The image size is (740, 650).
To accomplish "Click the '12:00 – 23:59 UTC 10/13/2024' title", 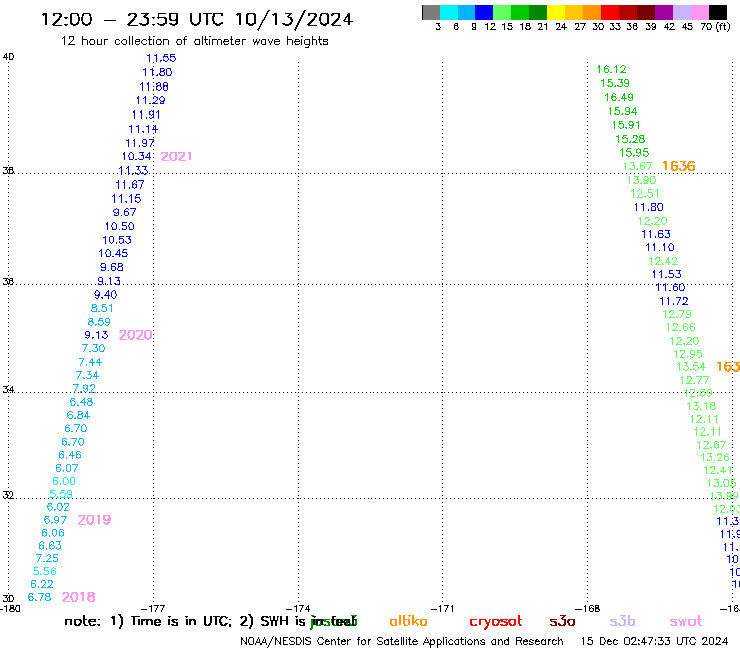I will pyautogui.click(x=197, y=19).
